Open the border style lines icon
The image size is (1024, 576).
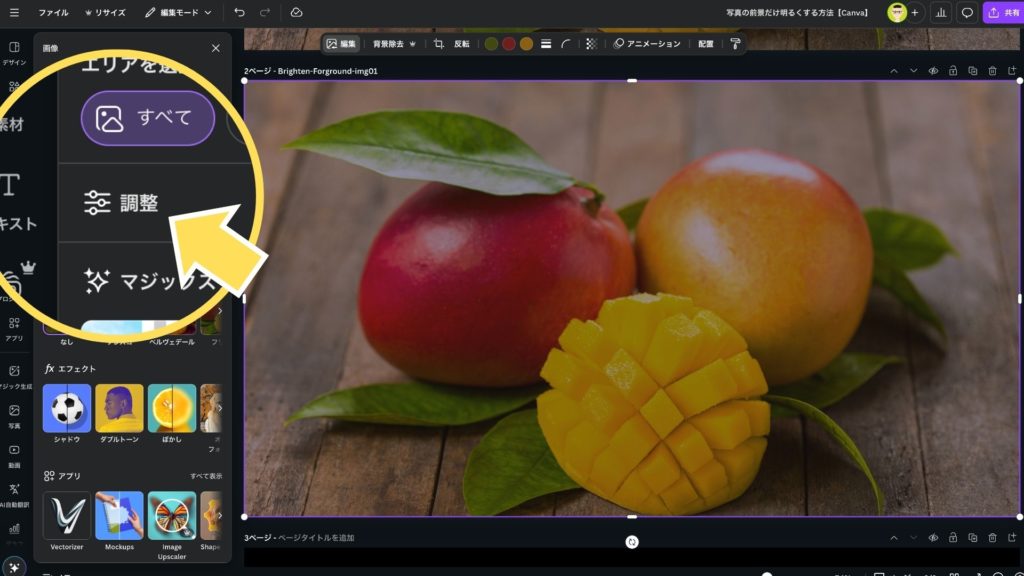(x=546, y=44)
